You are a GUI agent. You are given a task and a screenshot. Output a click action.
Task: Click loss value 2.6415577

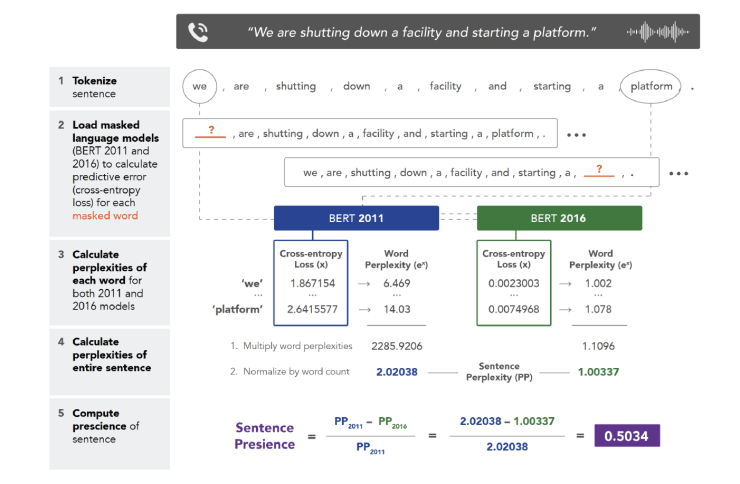pos(312,309)
